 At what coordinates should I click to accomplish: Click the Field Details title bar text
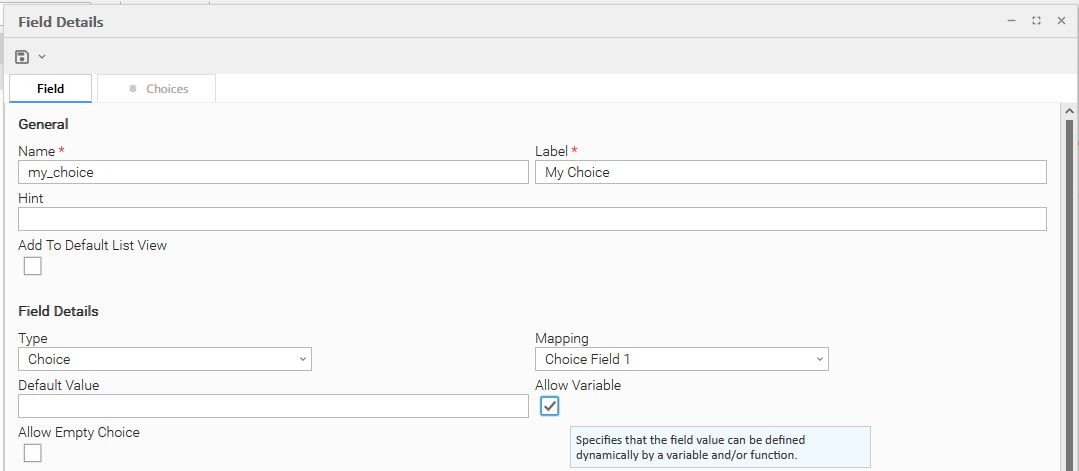60,22
